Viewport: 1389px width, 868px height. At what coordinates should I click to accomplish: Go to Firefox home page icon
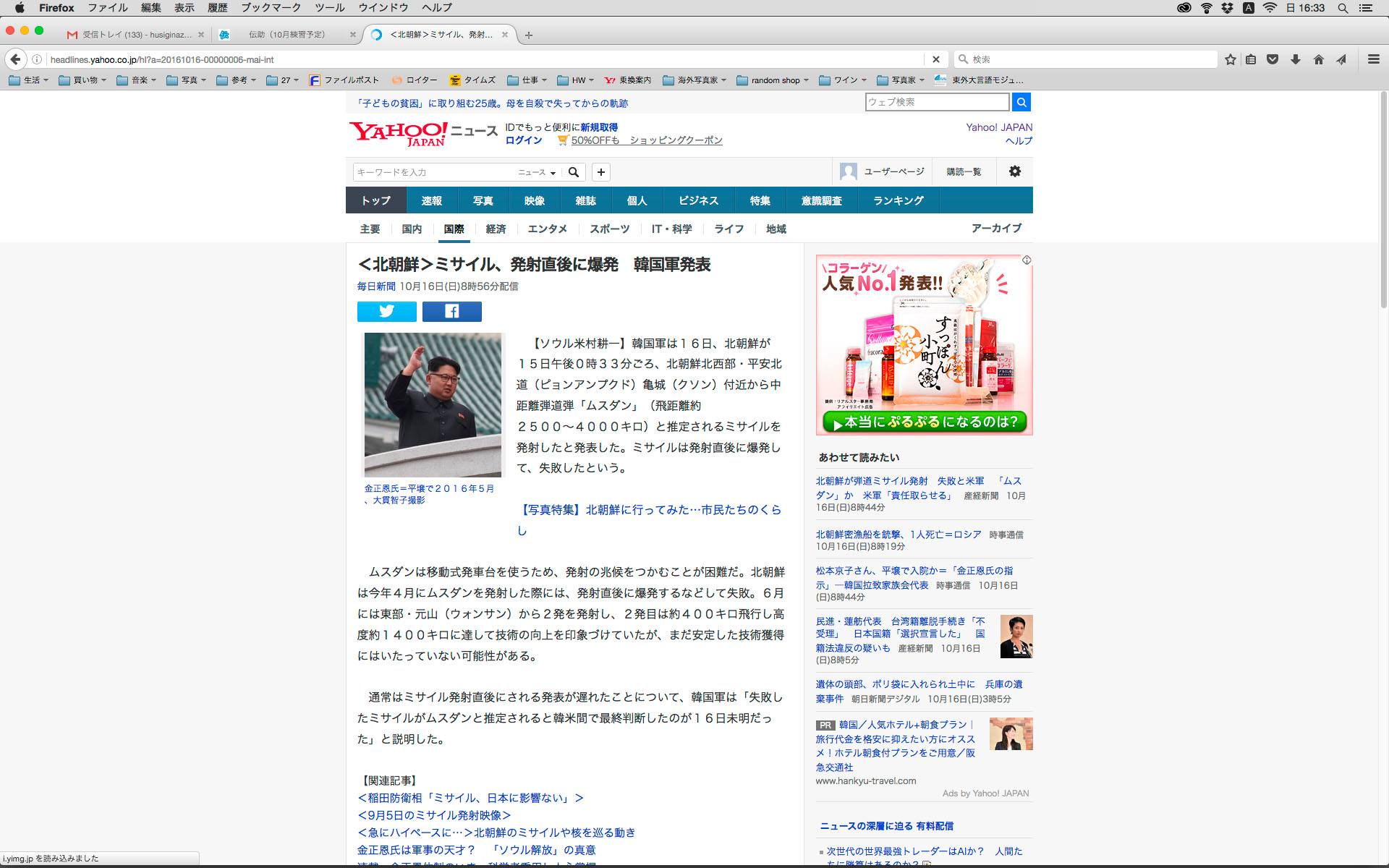pos(1318,59)
